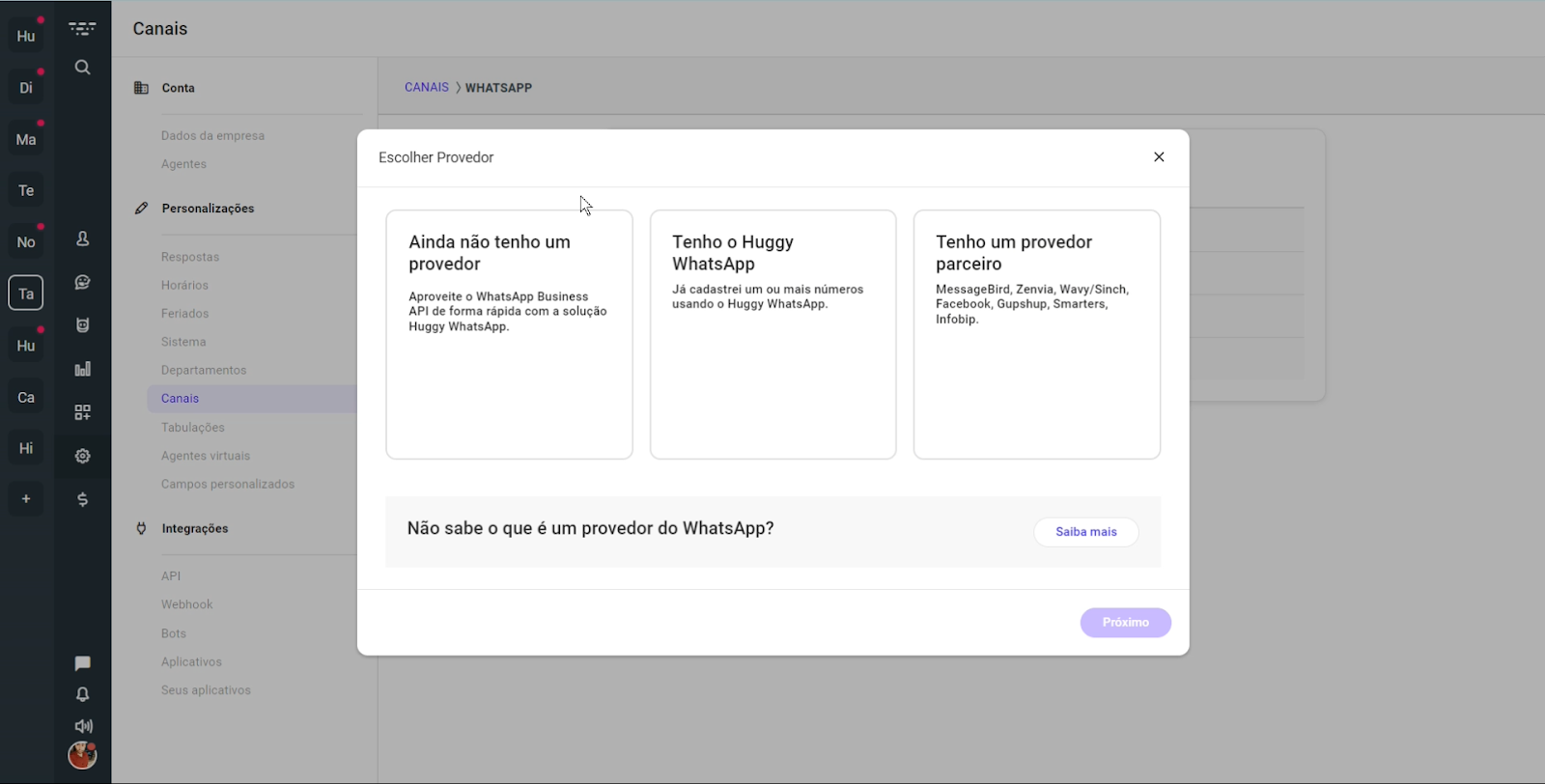This screenshot has height=784, width=1545.
Task: Open Aplicativos integrations item
Action: click(x=191, y=662)
